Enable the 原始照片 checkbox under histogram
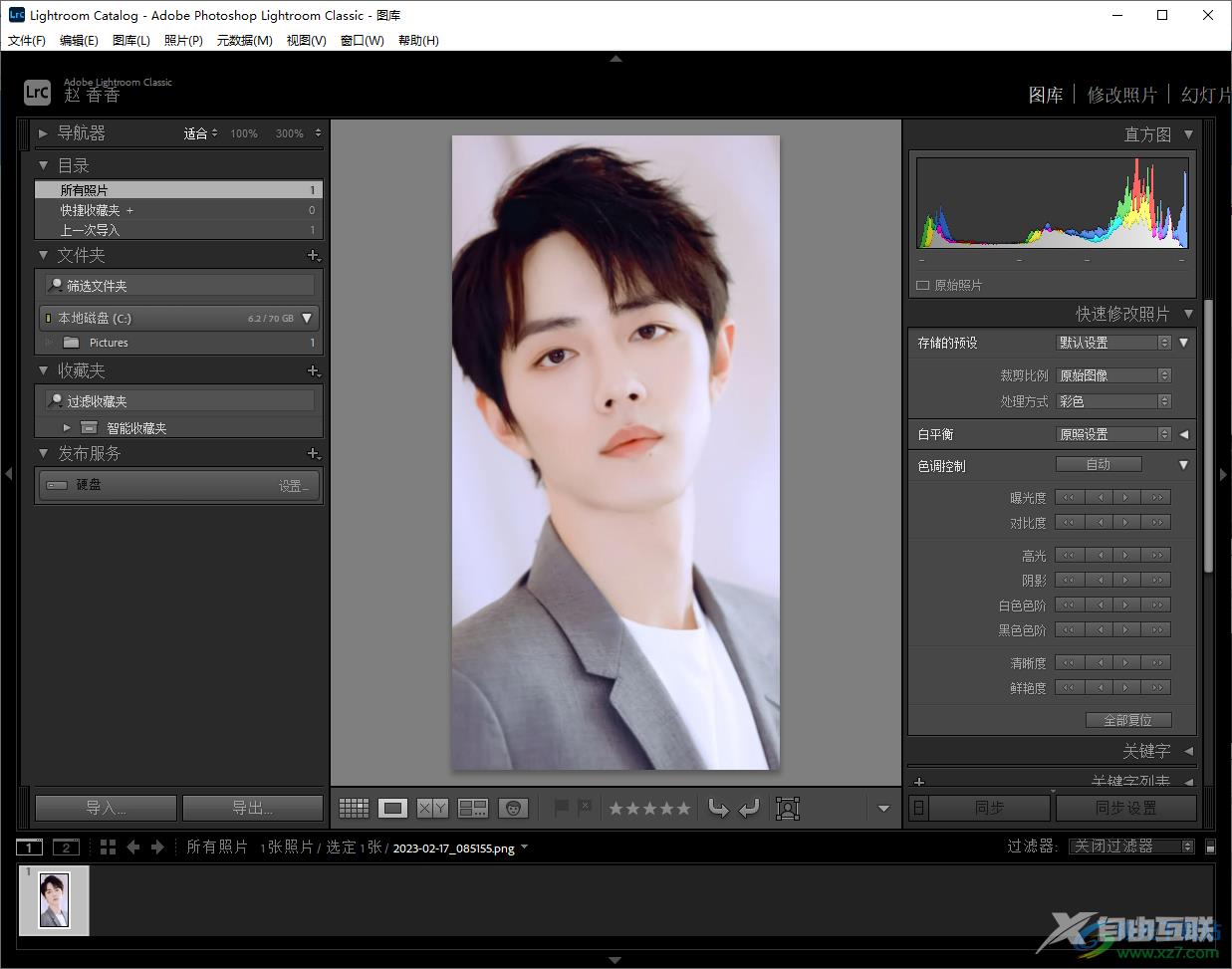The image size is (1232, 969). click(922, 286)
